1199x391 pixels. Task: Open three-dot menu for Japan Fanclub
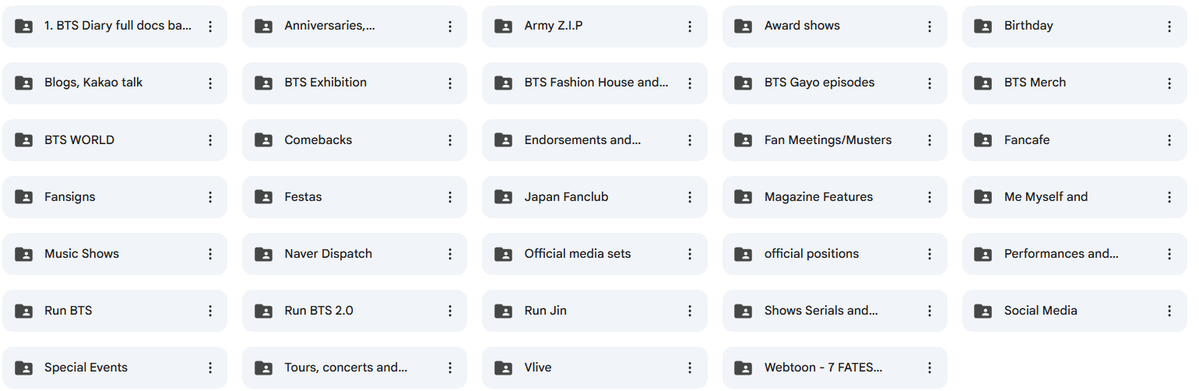690,197
